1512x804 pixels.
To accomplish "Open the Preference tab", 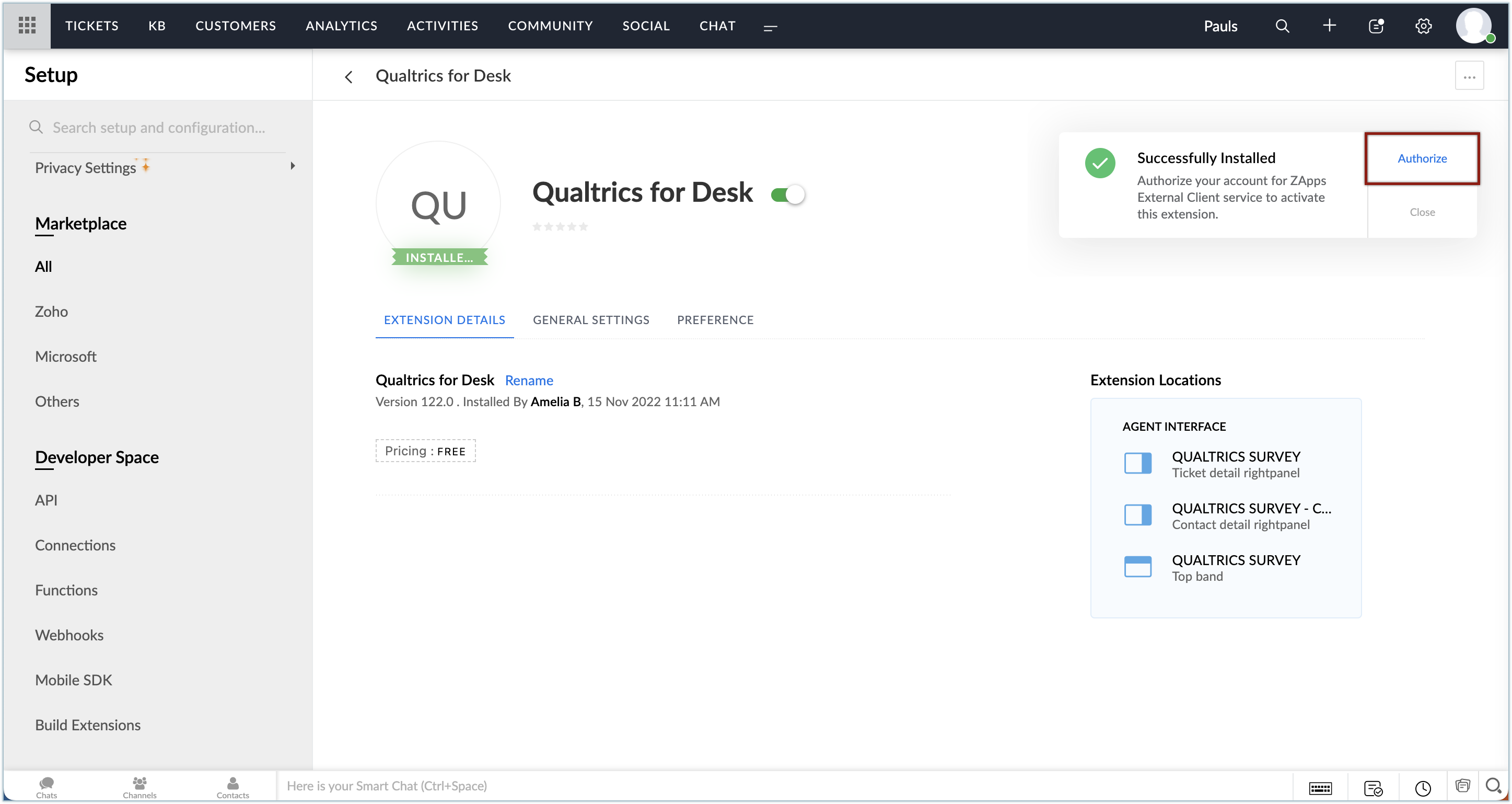I will [x=715, y=320].
